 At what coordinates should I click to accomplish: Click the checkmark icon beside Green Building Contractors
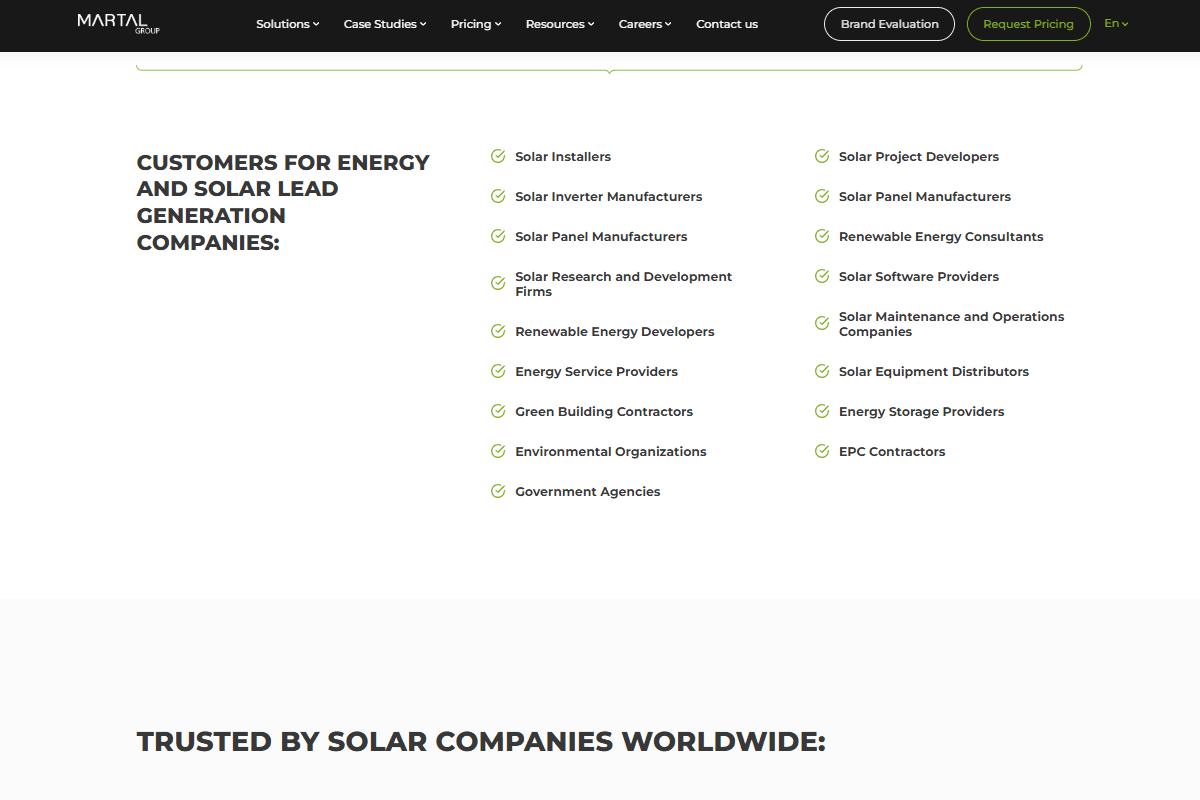[x=498, y=411]
